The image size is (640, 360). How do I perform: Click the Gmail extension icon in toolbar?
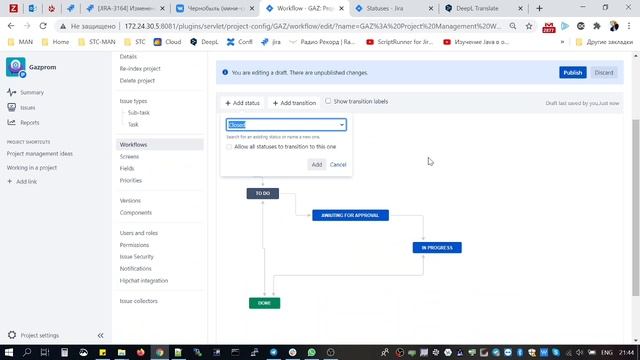[x=549, y=27]
